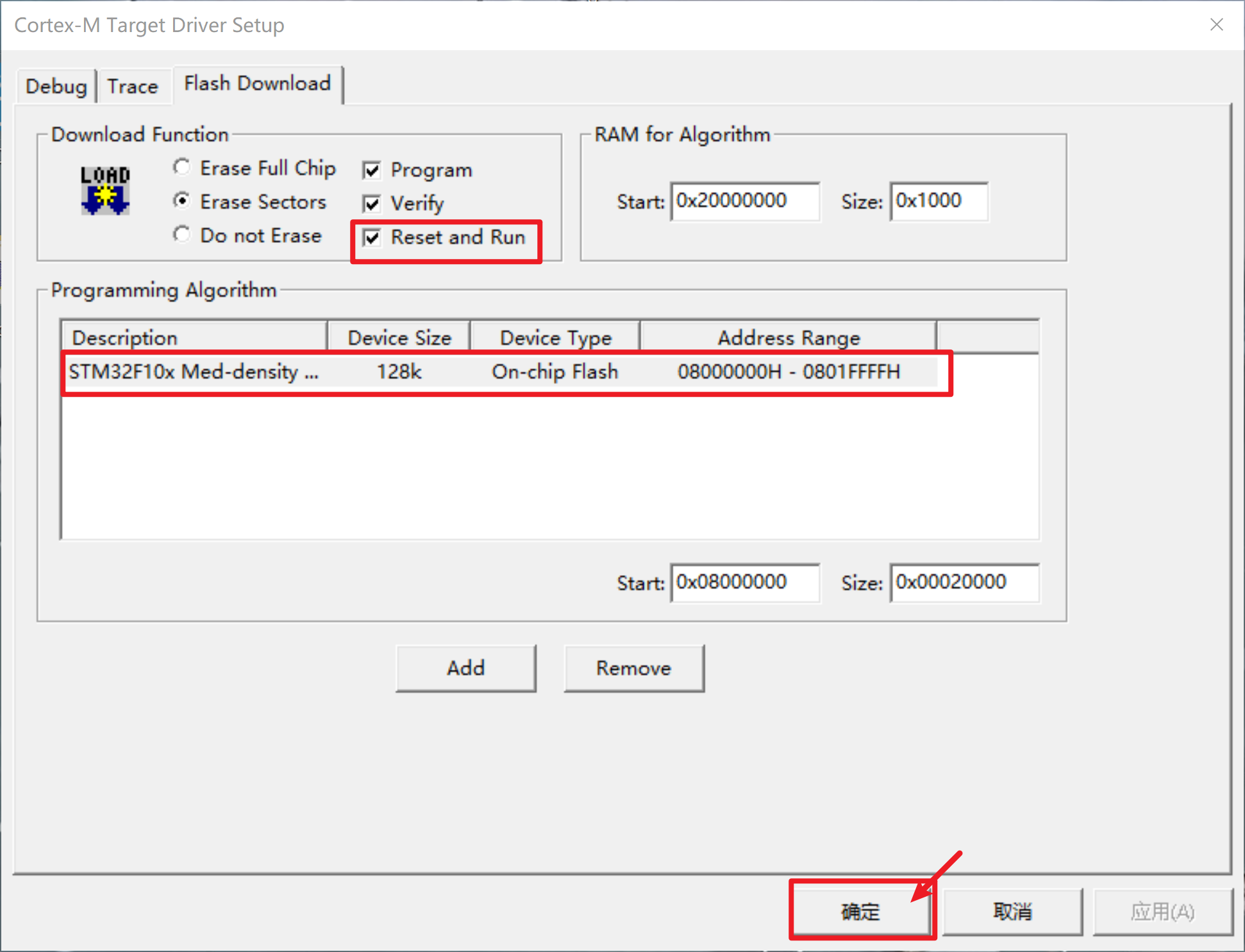The image size is (1245, 952).
Task: Open the Trace tab
Action: click(132, 86)
